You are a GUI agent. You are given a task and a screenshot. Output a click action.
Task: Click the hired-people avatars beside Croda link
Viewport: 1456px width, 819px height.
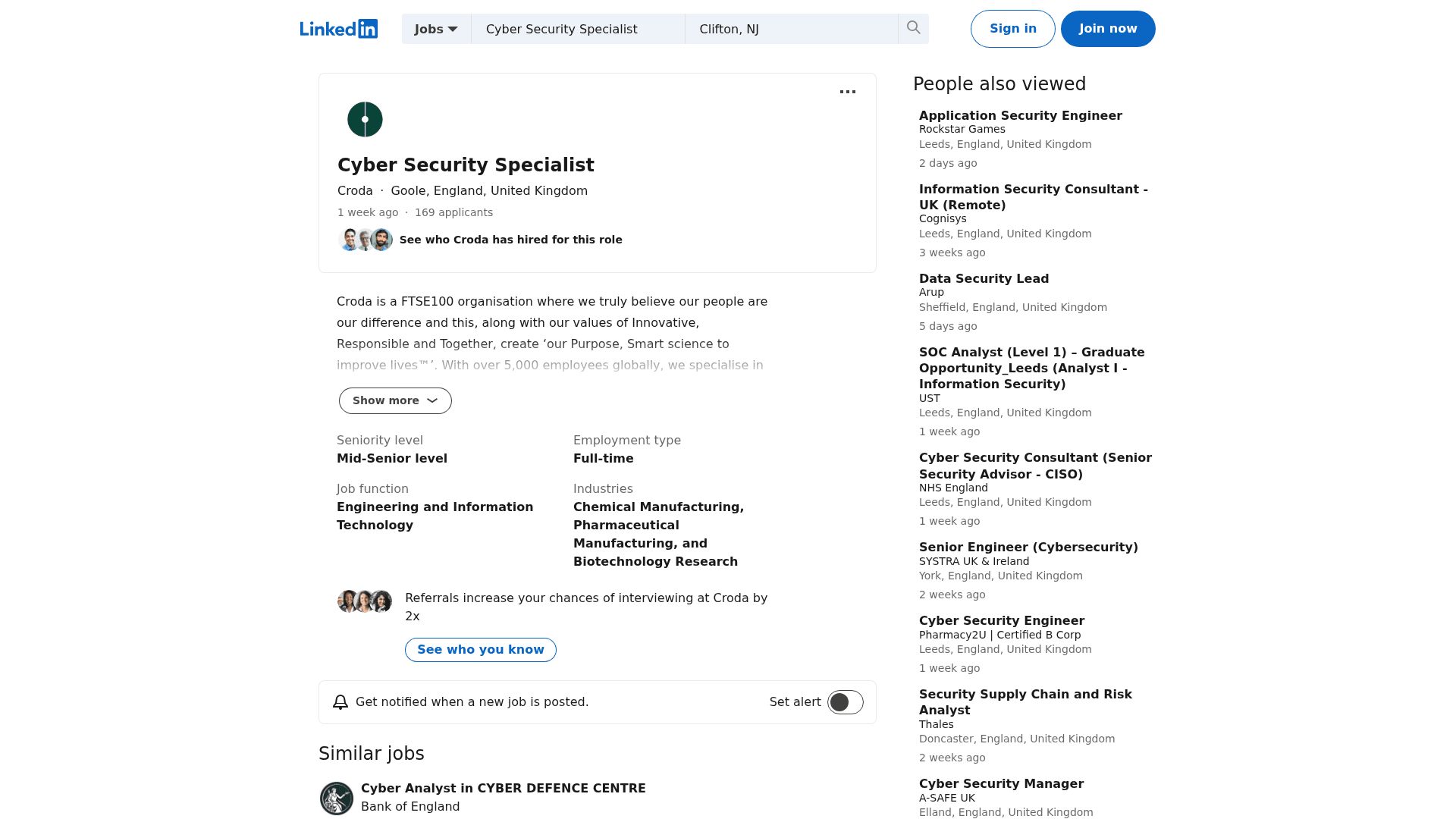point(366,240)
